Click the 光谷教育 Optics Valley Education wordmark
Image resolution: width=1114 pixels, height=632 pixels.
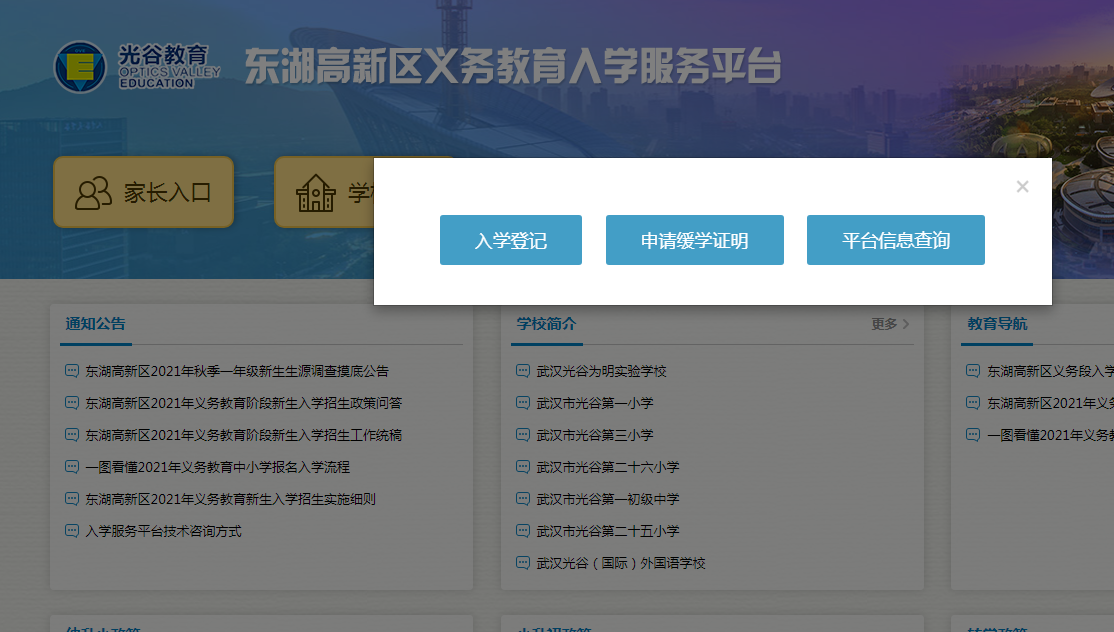pos(169,67)
